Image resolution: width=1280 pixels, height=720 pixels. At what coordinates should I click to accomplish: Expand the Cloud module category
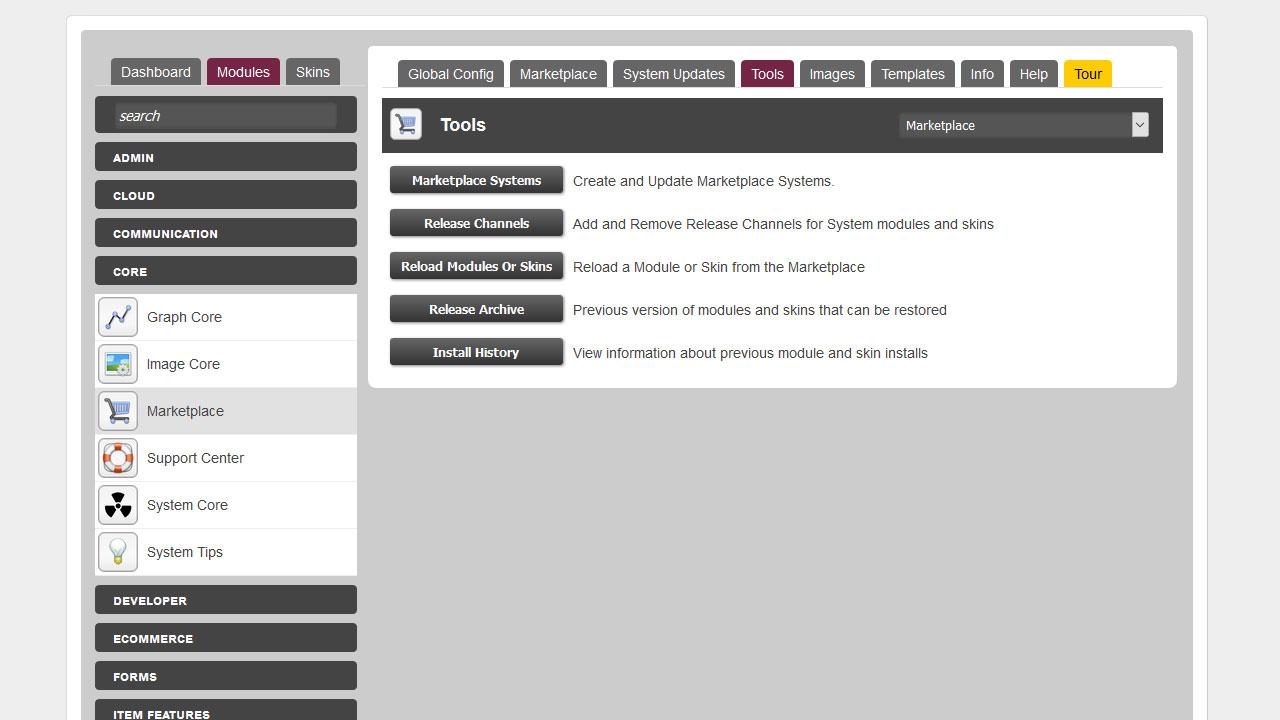[x=226, y=195]
